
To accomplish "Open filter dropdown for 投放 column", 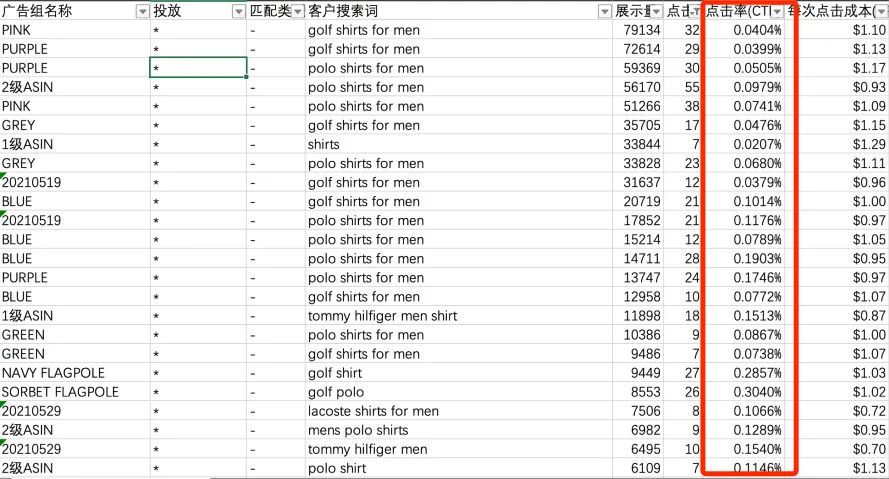I will [x=239, y=11].
